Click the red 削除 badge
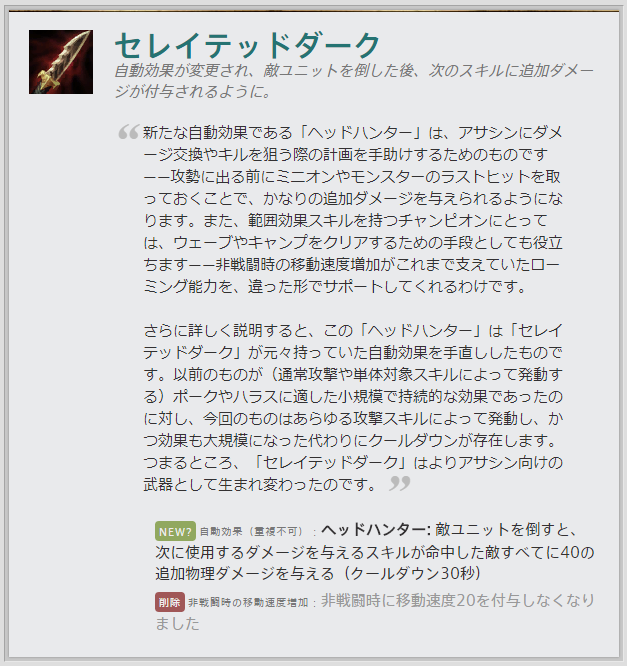Image resolution: width=627 pixels, height=666 pixels. coord(169,602)
